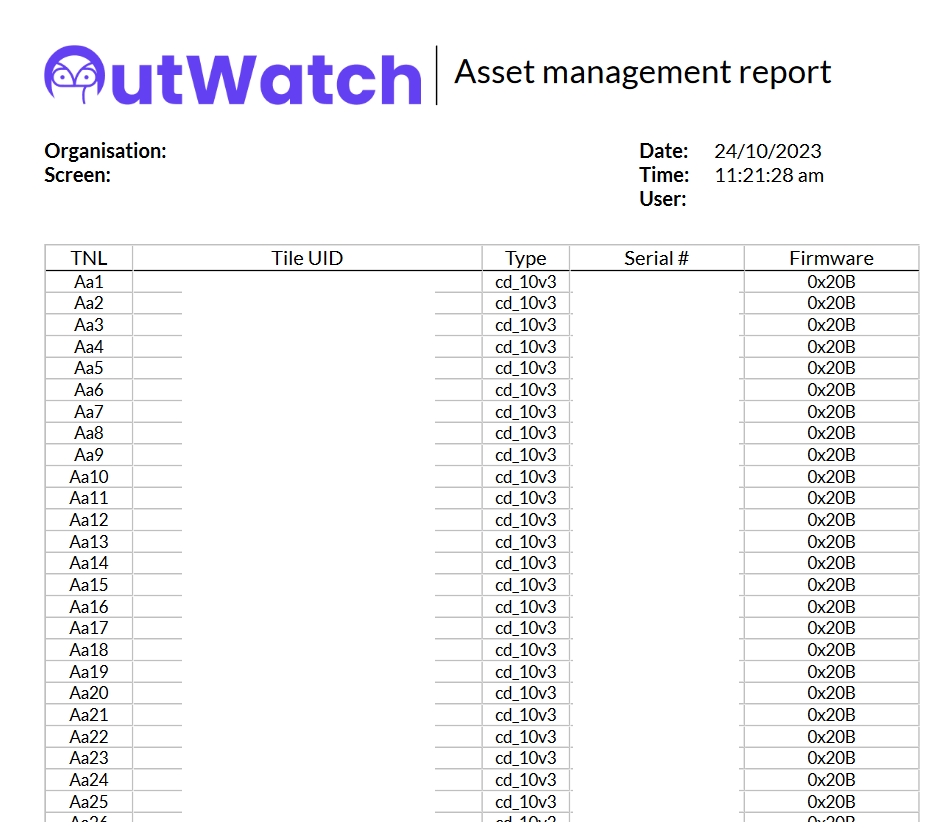Click the Organisation field label
938x822 pixels.
(105, 151)
